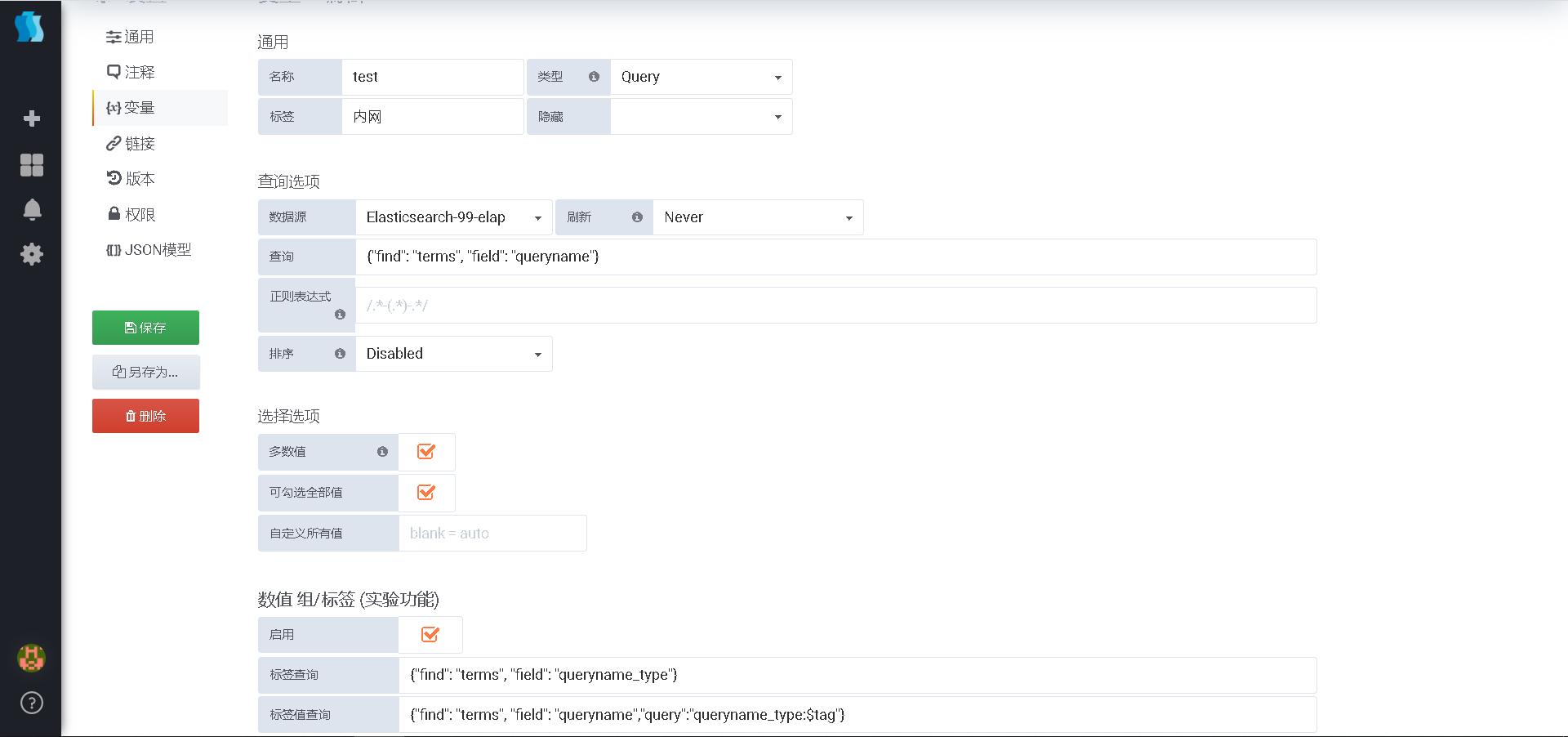1568x737 pixels.
Task: Click the user avatar icon
Action: point(30,659)
